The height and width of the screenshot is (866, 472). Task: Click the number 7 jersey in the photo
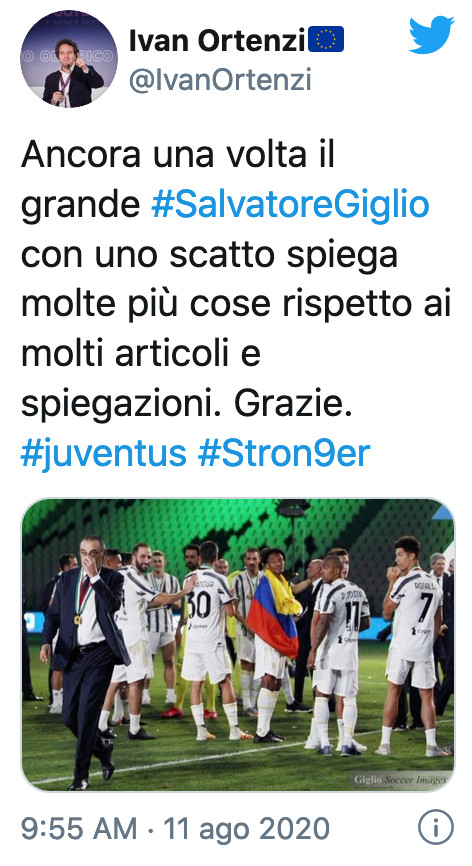click(x=415, y=619)
